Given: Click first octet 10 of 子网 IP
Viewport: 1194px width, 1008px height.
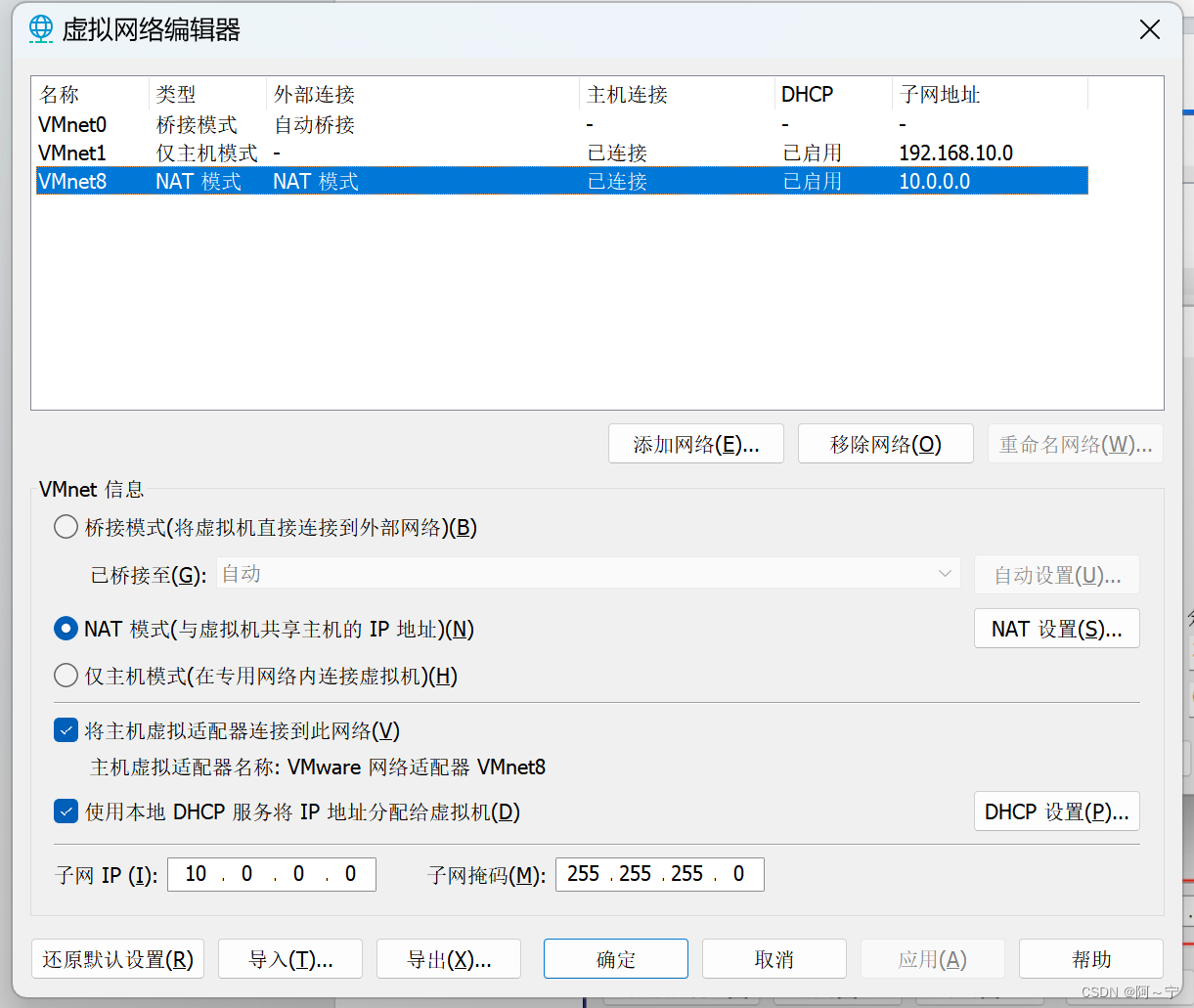Looking at the screenshot, I should point(196,874).
